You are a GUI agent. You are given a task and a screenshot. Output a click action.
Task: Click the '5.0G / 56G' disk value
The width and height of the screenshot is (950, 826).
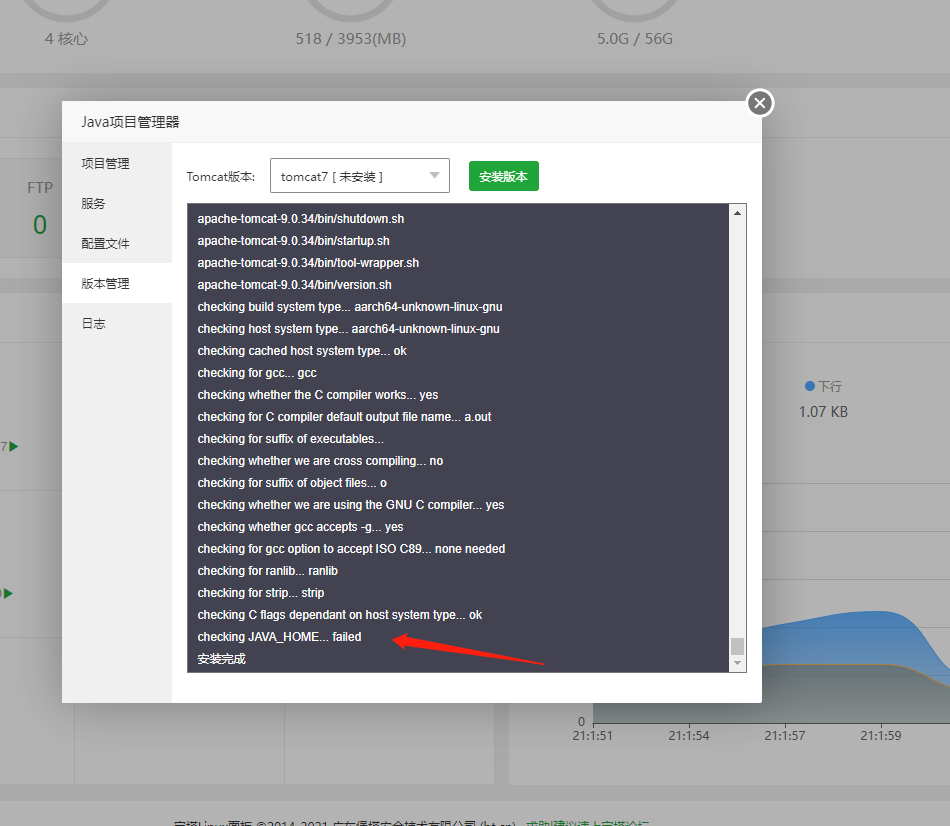point(635,39)
